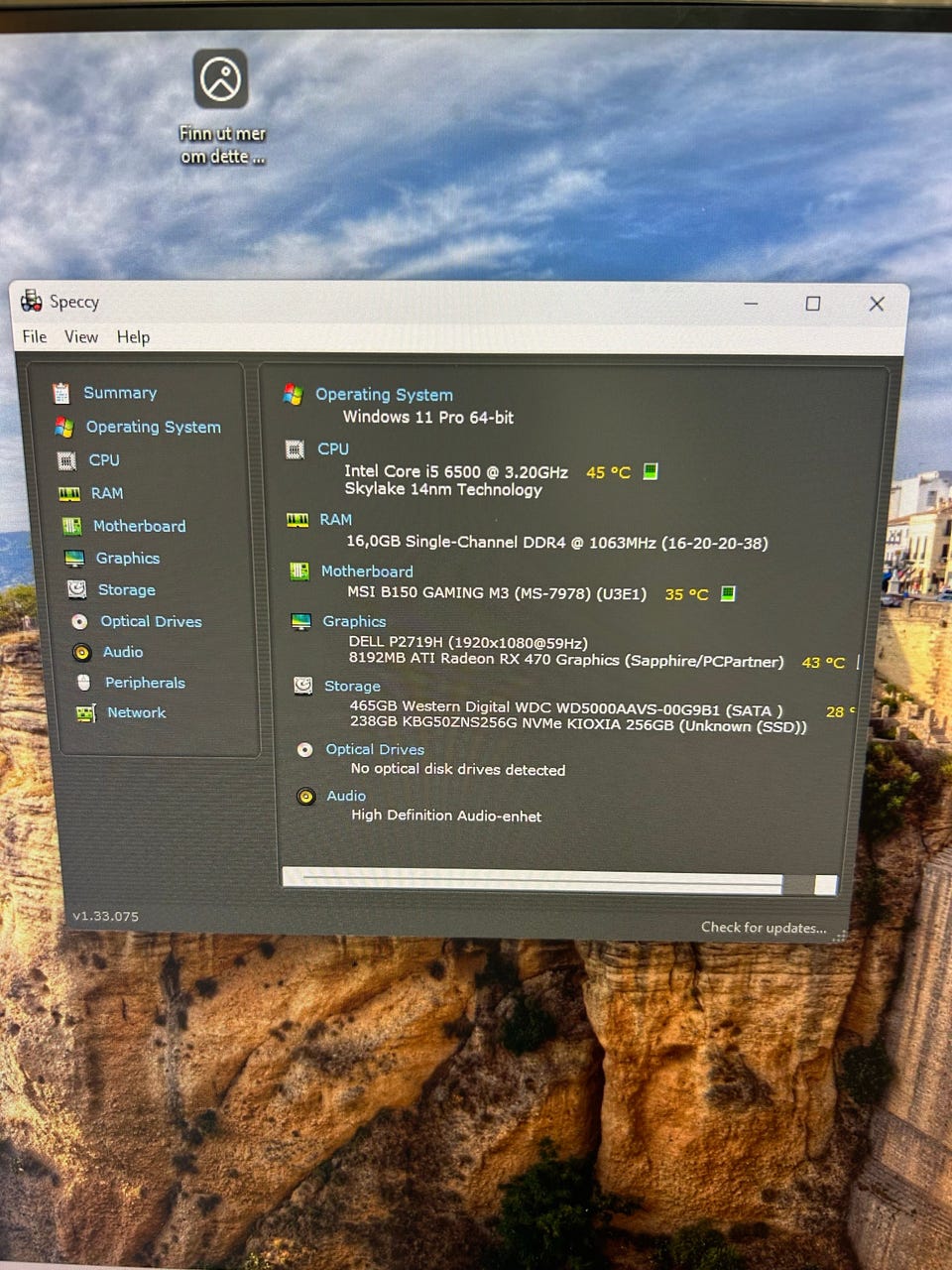This screenshot has height=1270, width=952.
Task: Click the Operating System sidebar icon
Action: coord(64,427)
